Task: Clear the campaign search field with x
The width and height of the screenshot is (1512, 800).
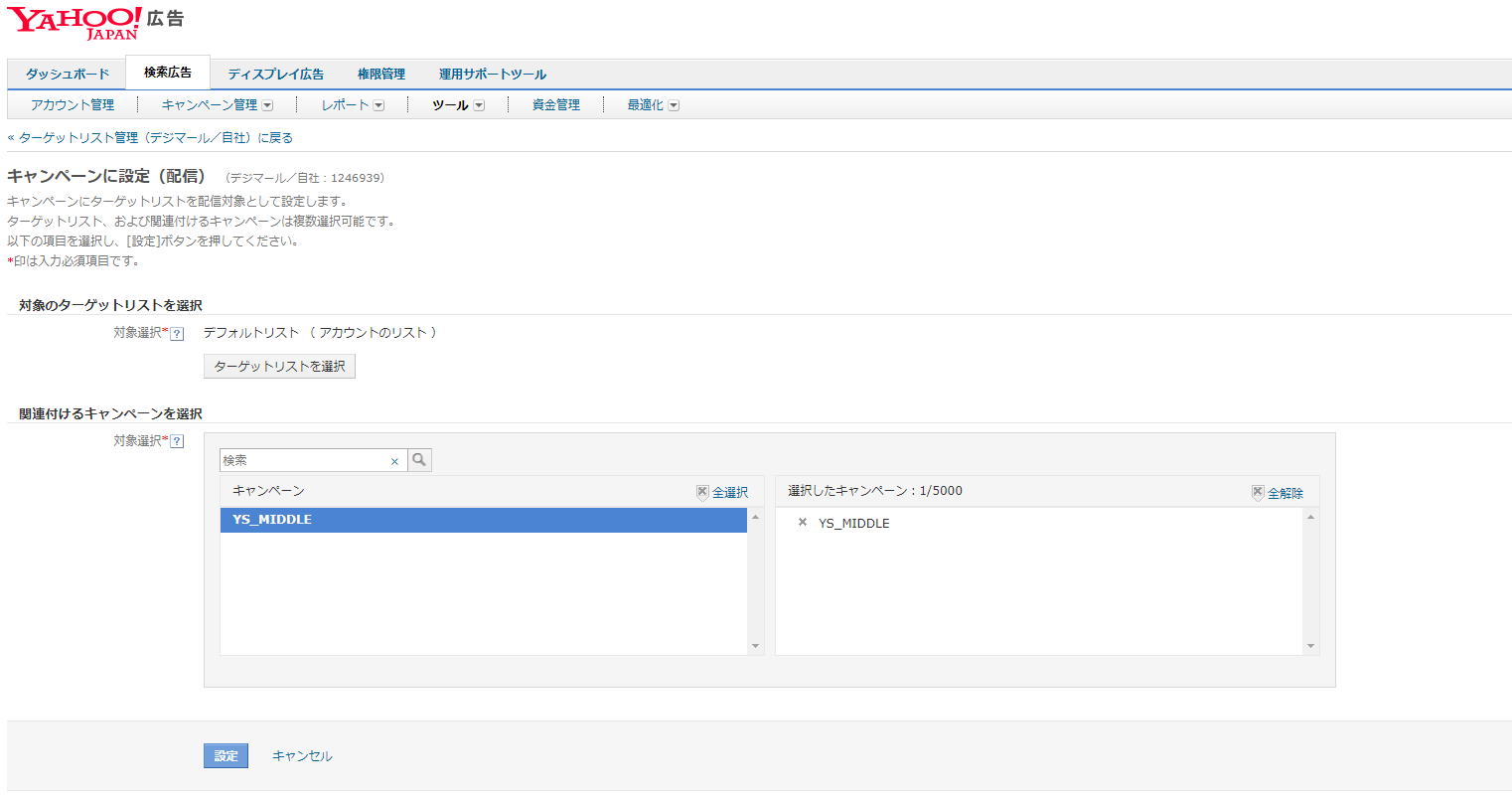Action: [x=394, y=461]
